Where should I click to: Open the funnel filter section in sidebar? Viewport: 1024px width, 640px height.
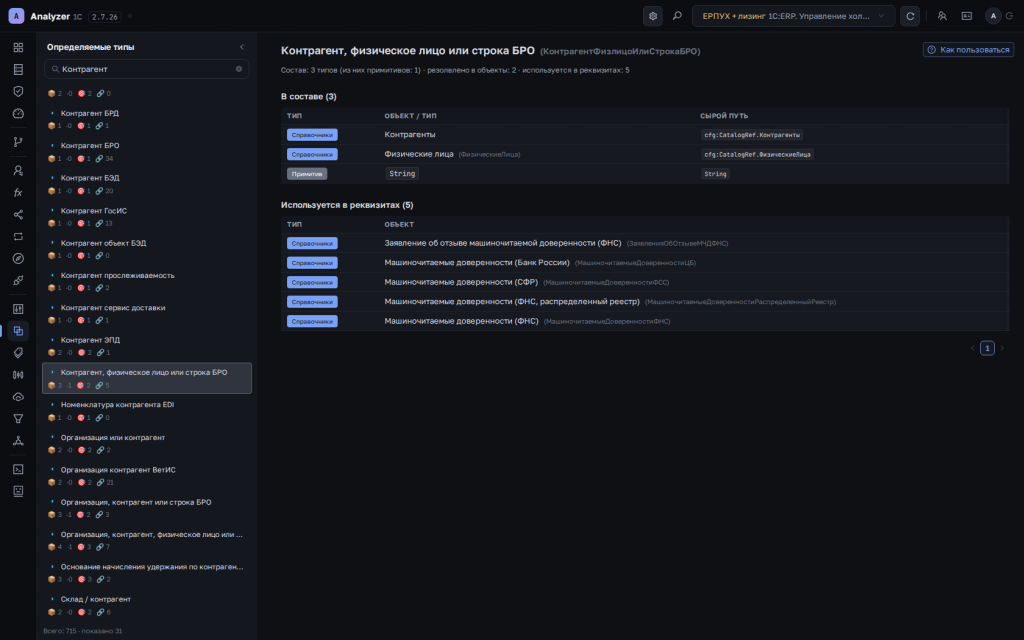[18, 419]
